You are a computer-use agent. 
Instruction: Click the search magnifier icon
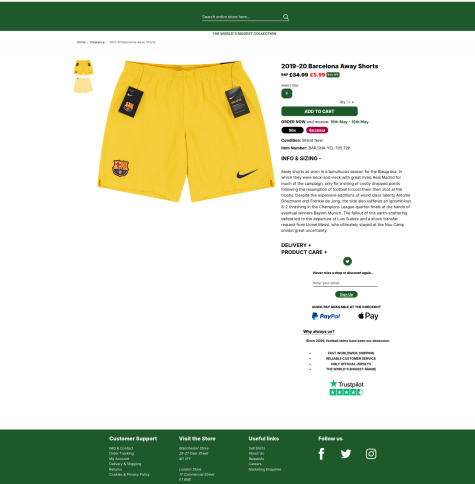(x=286, y=17)
